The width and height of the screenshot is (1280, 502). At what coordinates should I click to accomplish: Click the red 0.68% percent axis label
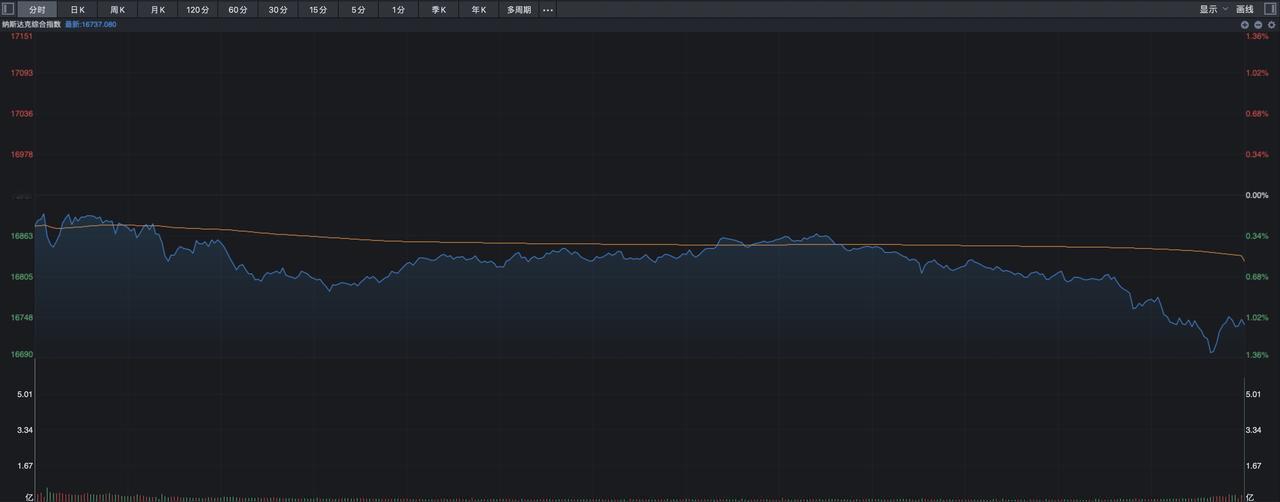coord(1256,114)
